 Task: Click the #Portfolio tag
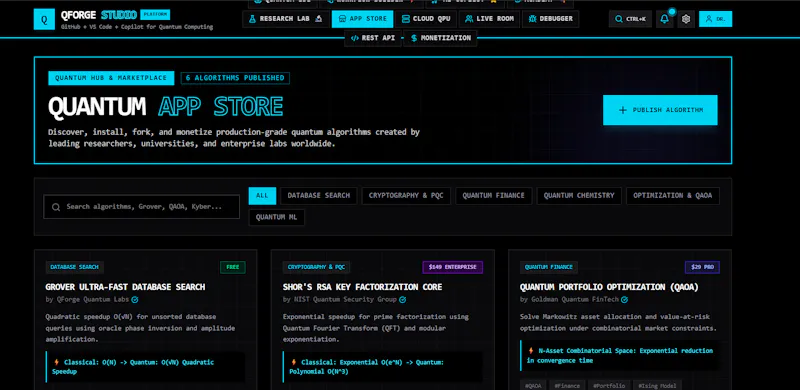coord(609,385)
